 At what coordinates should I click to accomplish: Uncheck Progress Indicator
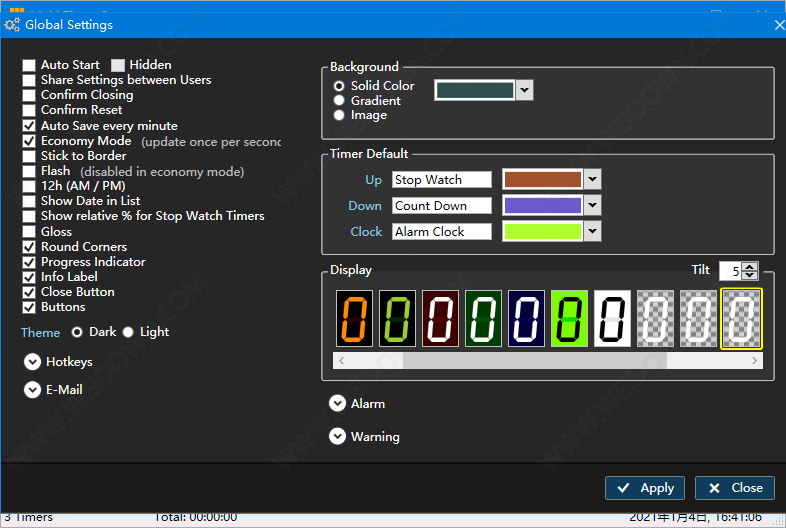click(x=29, y=262)
